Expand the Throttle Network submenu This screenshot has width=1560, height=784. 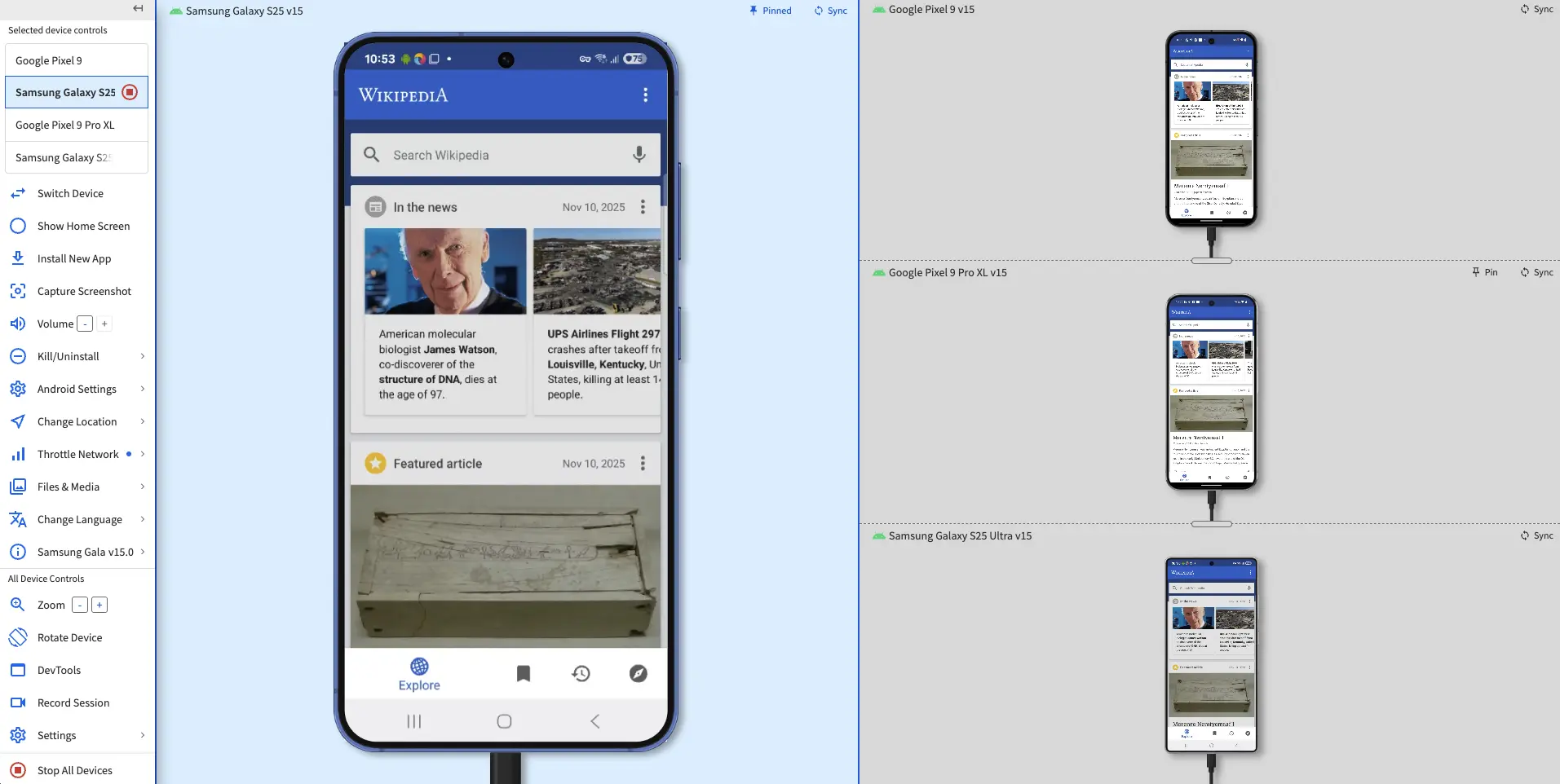coord(142,454)
